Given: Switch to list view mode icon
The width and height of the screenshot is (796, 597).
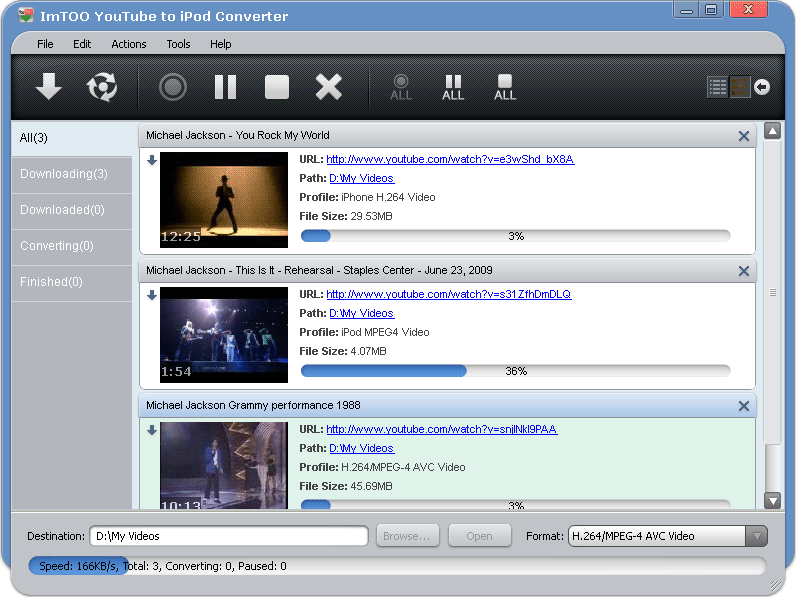Looking at the screenshot, I should [717, 87].
